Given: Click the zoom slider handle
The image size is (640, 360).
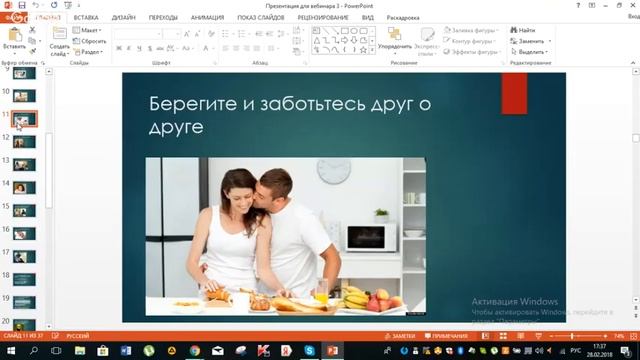Looking at the screenshot, I should coord(572,336).
